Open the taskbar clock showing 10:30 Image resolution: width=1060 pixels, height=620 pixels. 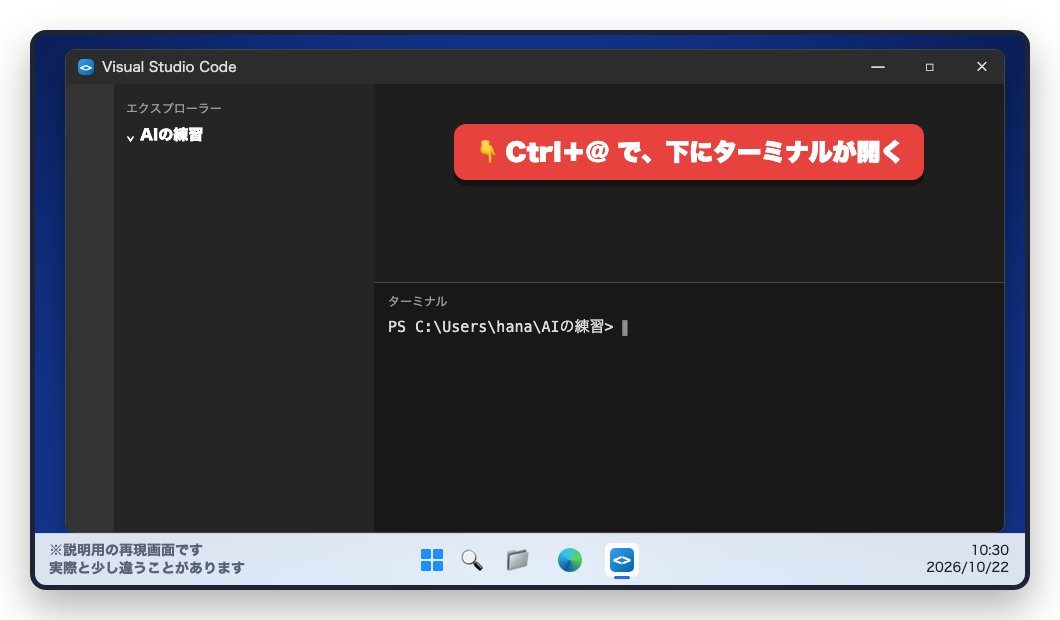pos(990,550)
